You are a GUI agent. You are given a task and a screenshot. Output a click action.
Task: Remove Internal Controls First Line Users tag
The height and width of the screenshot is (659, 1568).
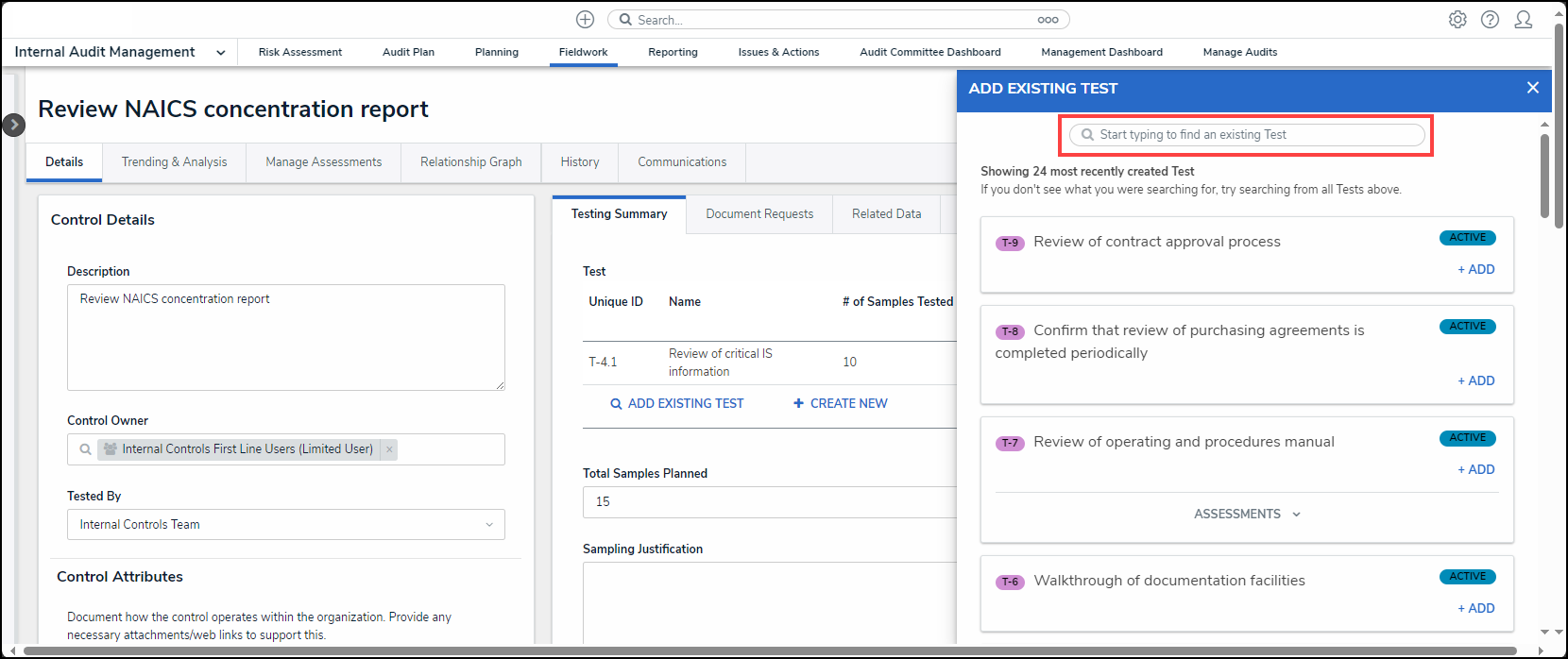click(389, 449)
